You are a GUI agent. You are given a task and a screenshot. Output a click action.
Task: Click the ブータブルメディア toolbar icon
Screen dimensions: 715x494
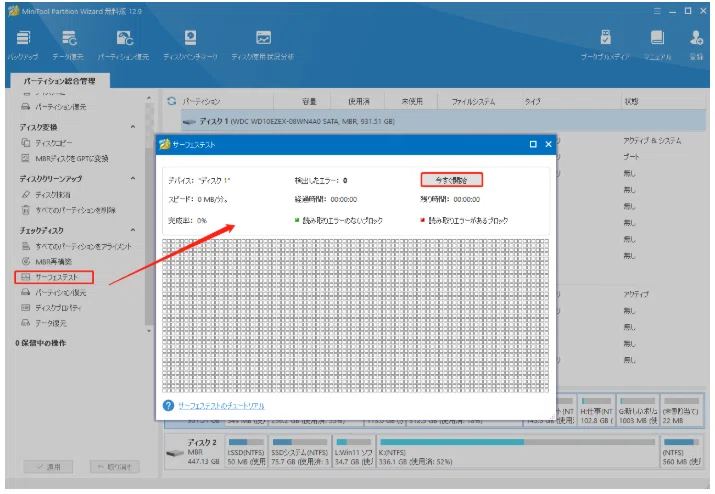pos(605,45)
